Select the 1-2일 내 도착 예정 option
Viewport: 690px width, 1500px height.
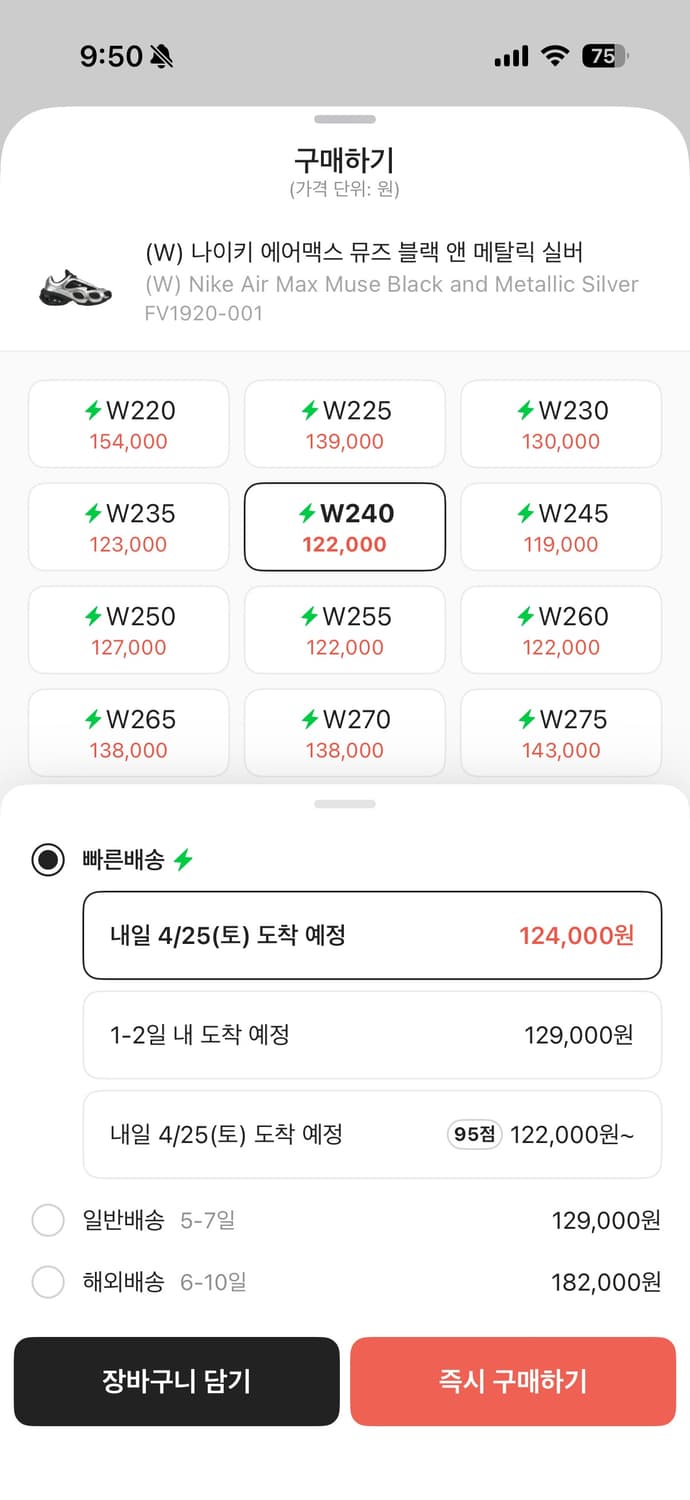point(372,1034)
